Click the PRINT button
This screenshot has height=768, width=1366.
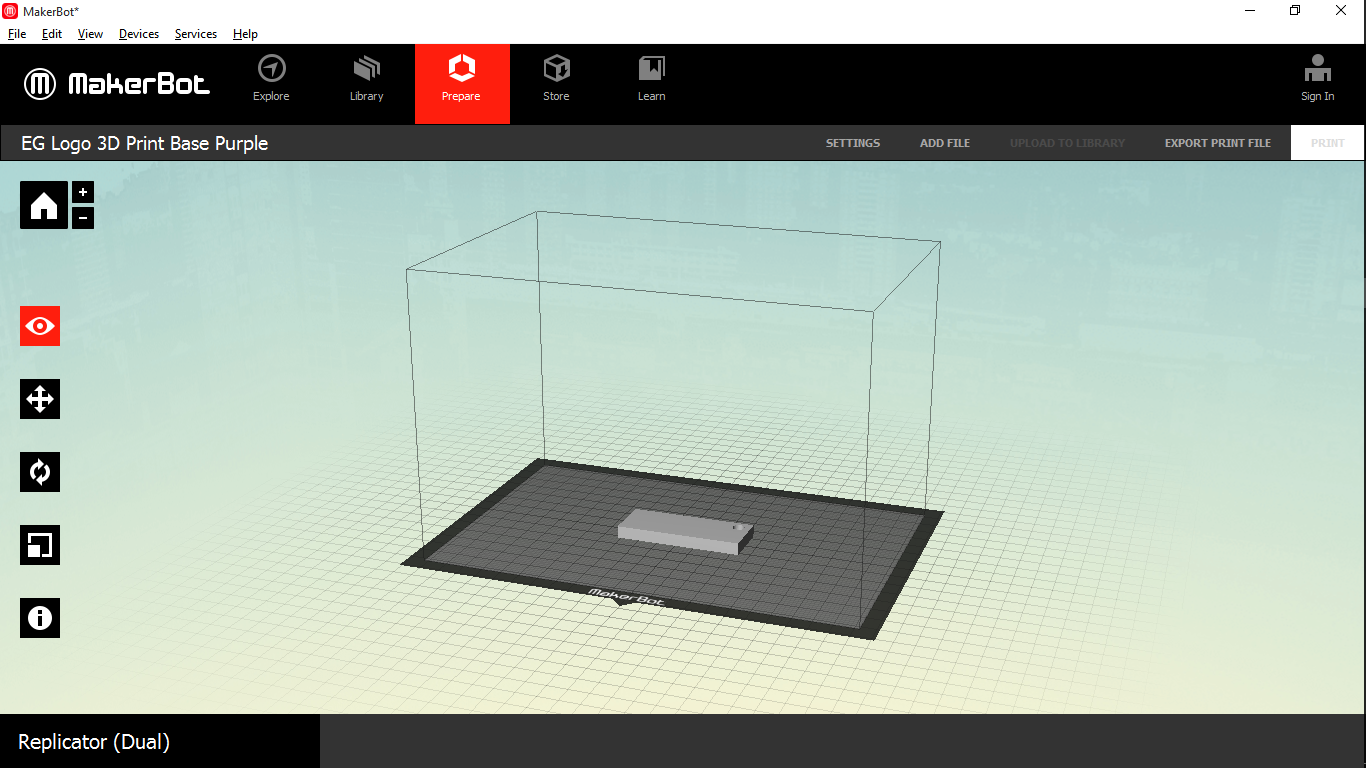[x=1328, y=143]
